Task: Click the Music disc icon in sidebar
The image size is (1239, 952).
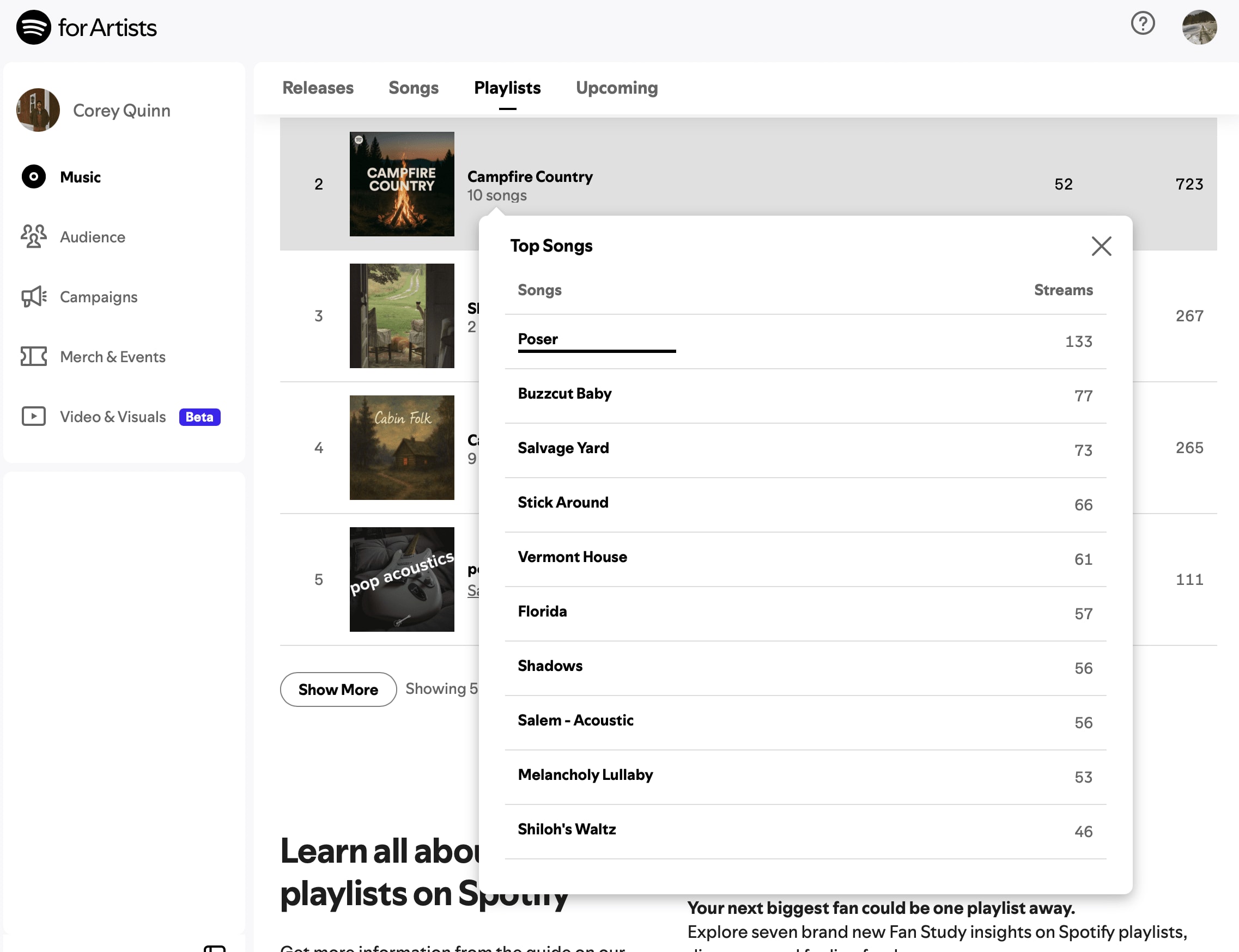Action: click(33, 177)
